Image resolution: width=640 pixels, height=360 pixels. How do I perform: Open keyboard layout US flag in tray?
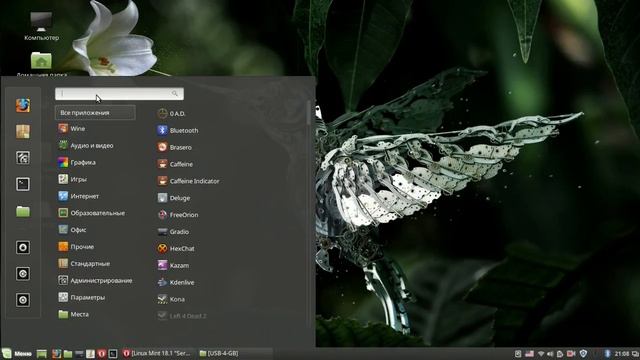(529, 353)
